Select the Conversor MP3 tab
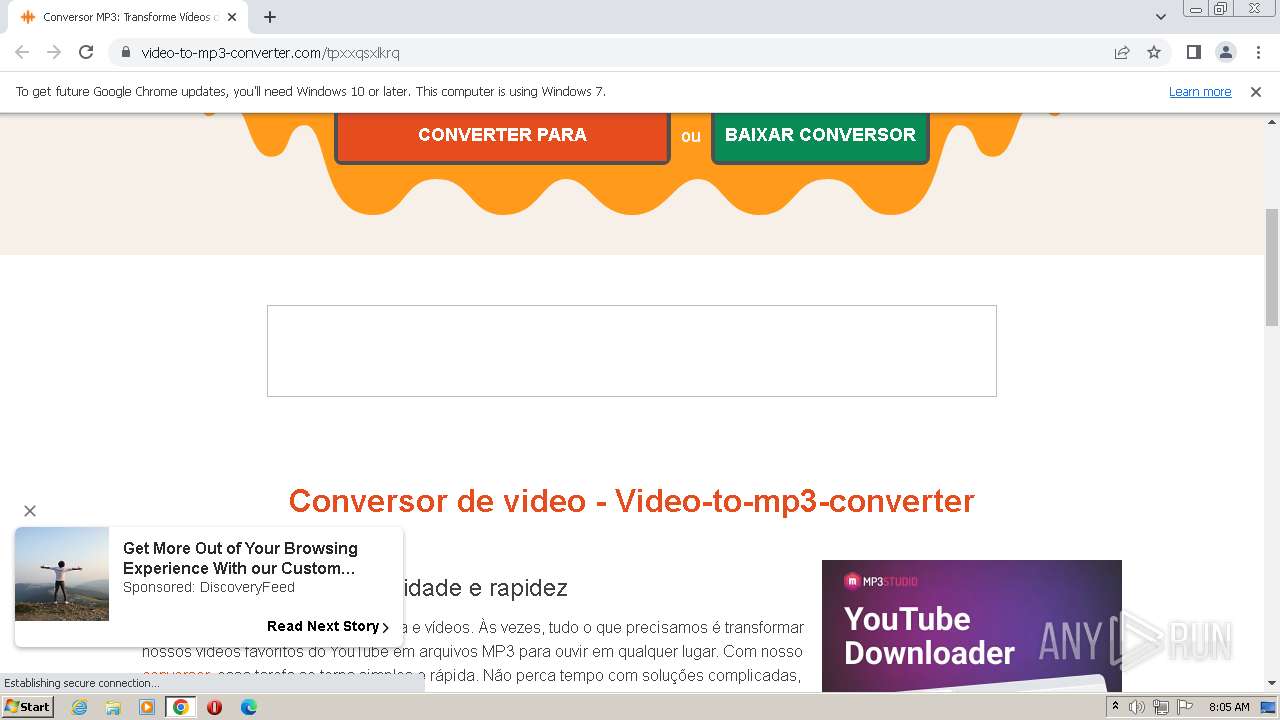 pyautogui.click(x=128, y=17)
